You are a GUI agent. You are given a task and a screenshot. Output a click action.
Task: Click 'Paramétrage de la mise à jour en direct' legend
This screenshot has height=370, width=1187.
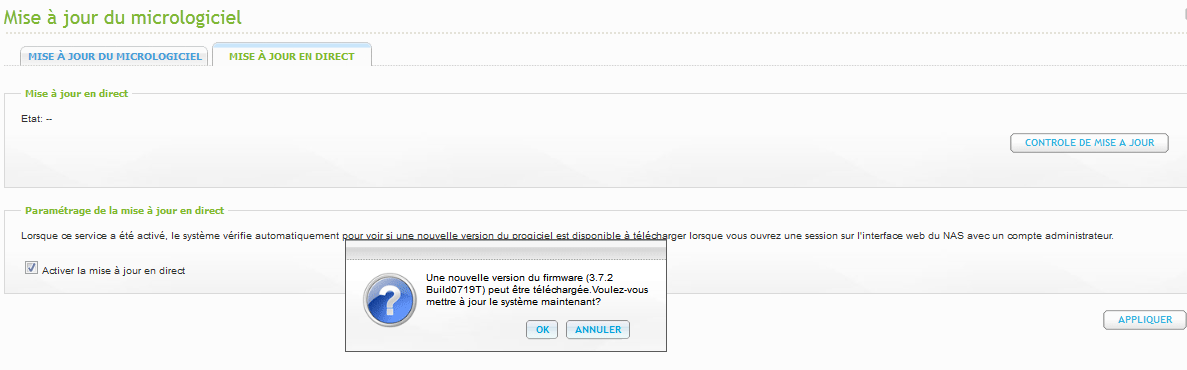tap(124, 210)
